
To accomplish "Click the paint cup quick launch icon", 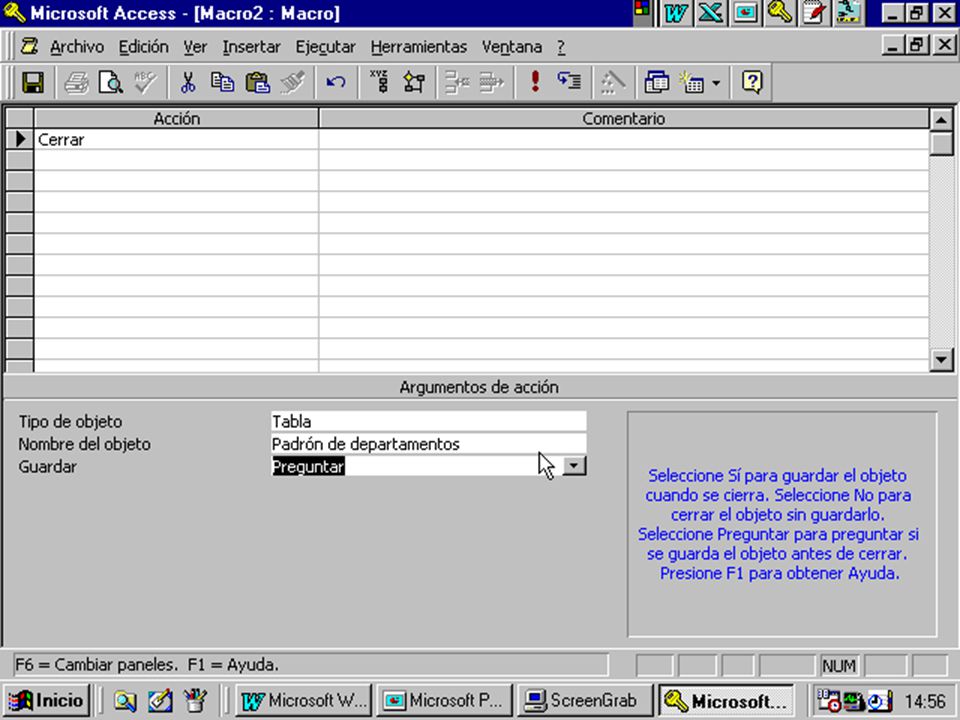I will coord(195,700).
